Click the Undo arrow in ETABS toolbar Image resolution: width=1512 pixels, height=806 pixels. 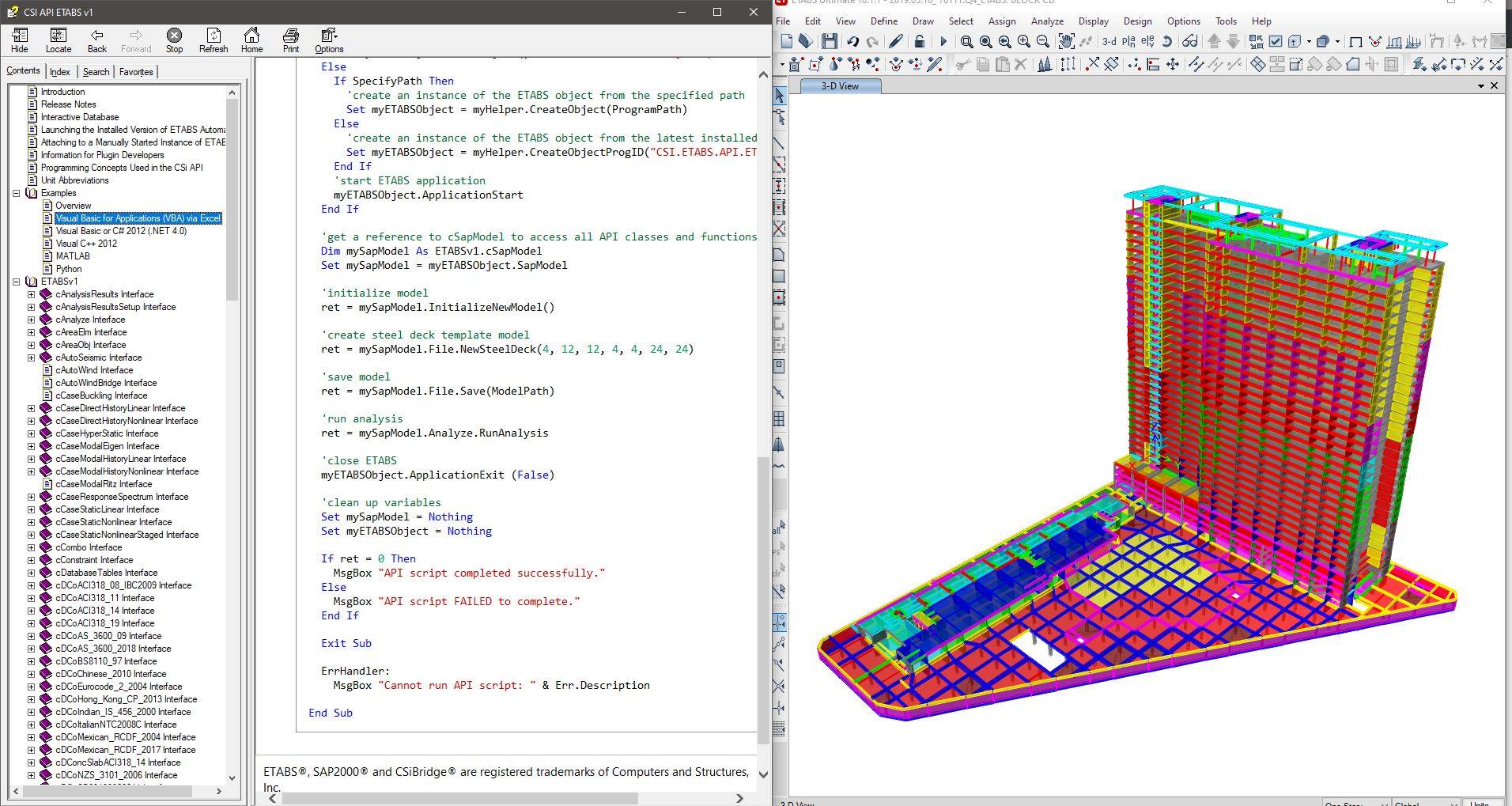(852, 41)
